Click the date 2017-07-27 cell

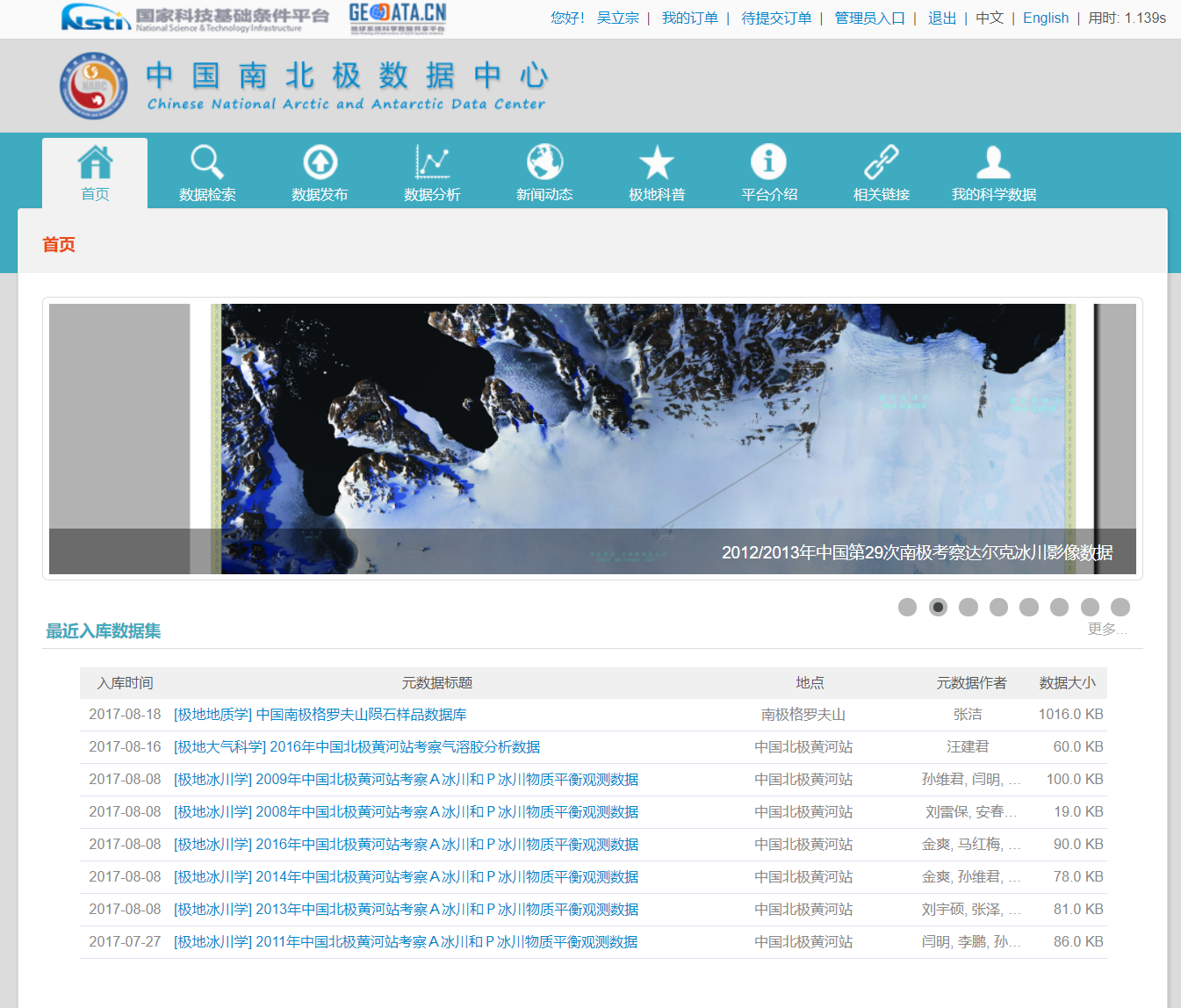(x=125, y=942)
